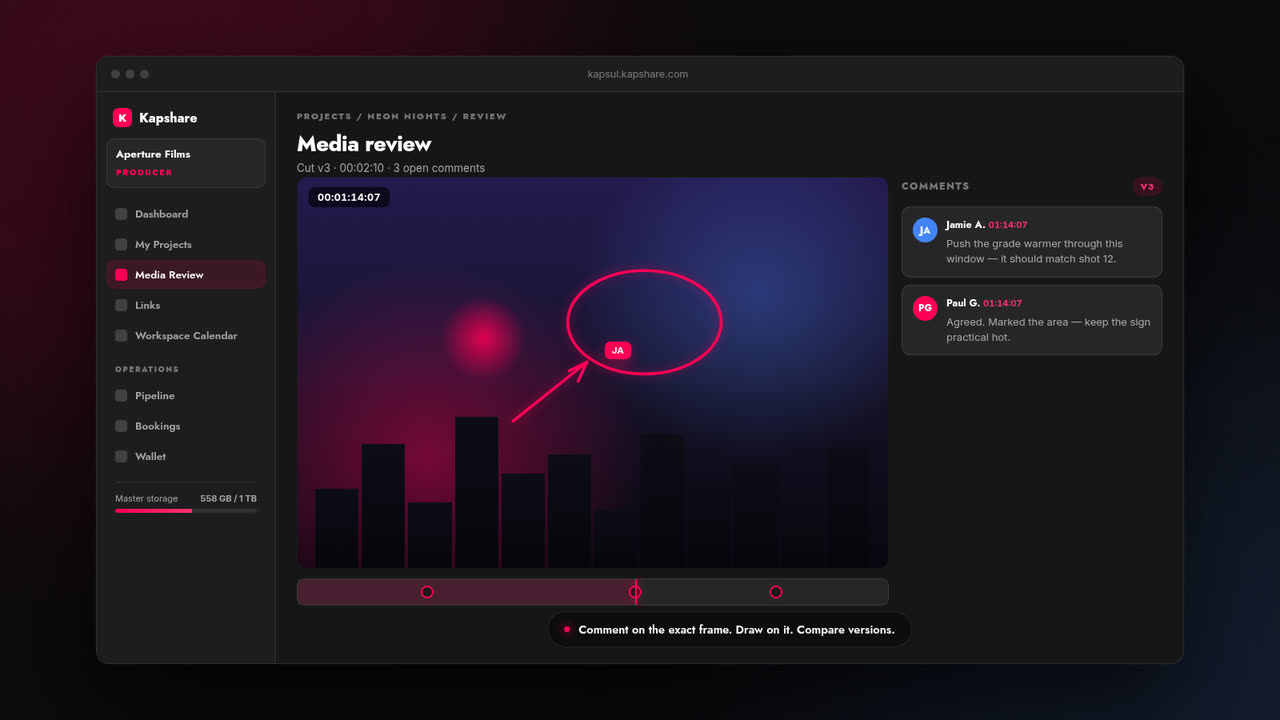Image resolution: width=1280 pixels, height=720 pixels.
Task: Click Jamie A.'s blue JA avatar
Action: click(925, 230)
